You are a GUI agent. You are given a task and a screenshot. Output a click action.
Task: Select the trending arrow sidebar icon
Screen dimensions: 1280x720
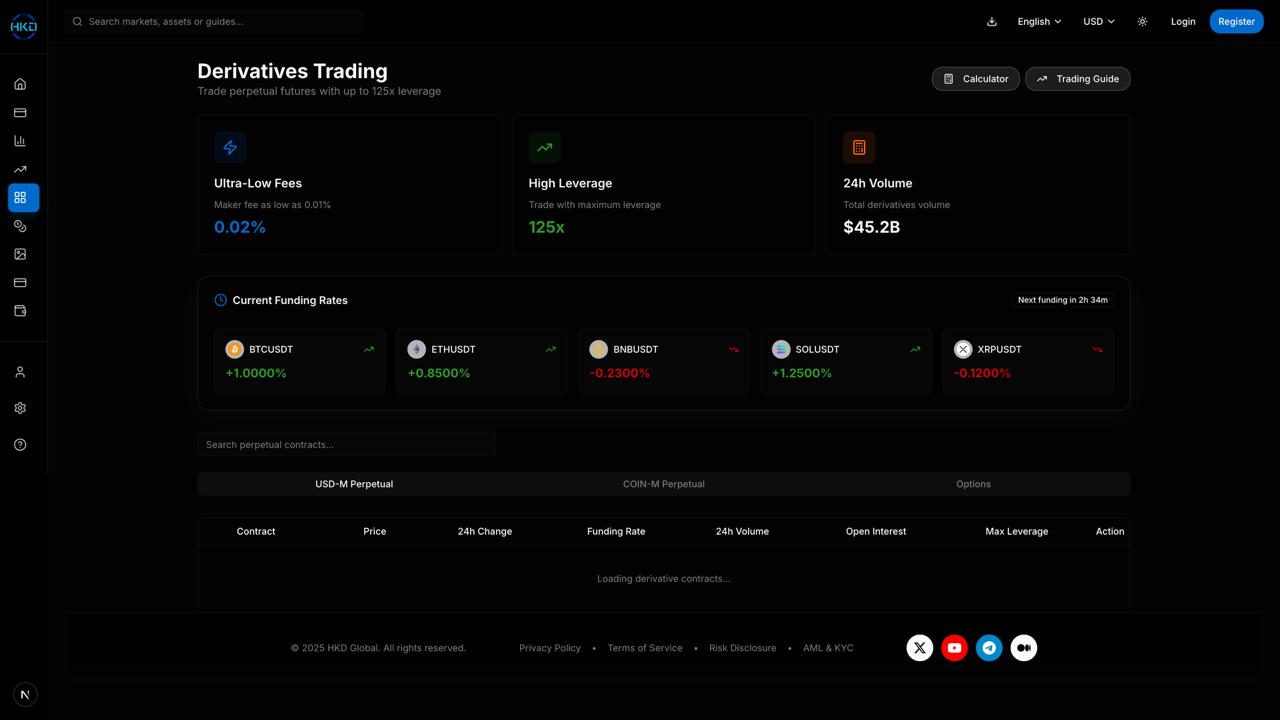point(20,169)
